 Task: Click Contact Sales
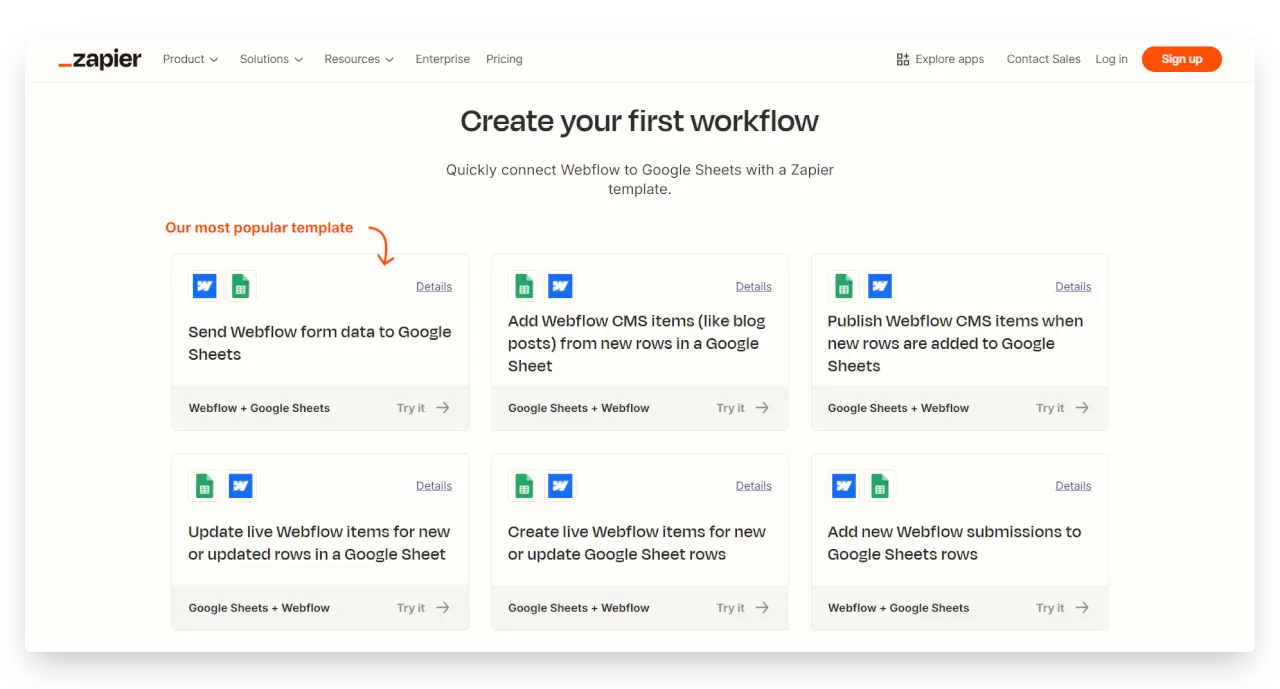[1043, 59]
